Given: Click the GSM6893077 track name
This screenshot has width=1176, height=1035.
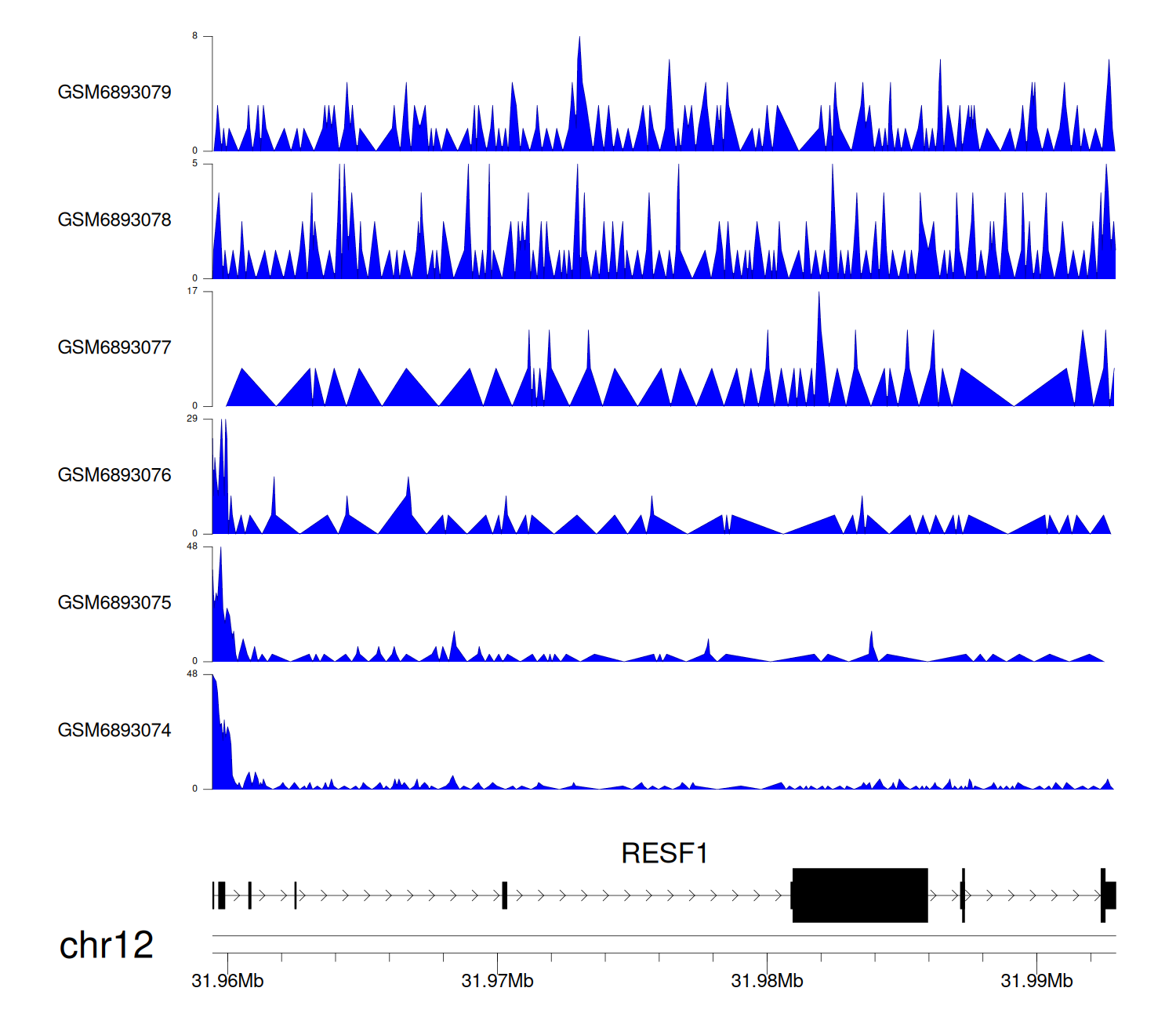Looking at the screenshot, I should click(114, 348).
